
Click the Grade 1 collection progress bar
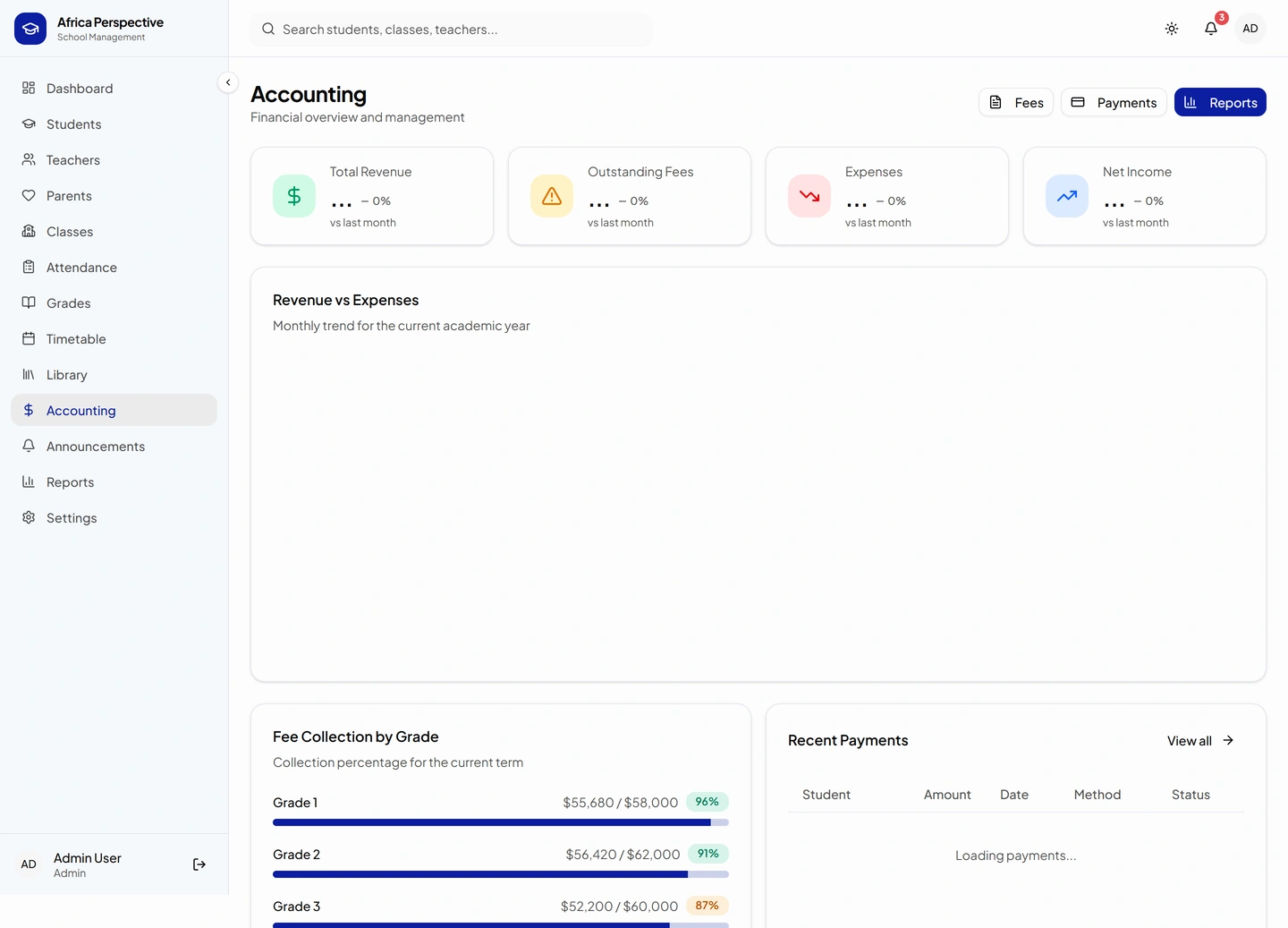[501, 822]
